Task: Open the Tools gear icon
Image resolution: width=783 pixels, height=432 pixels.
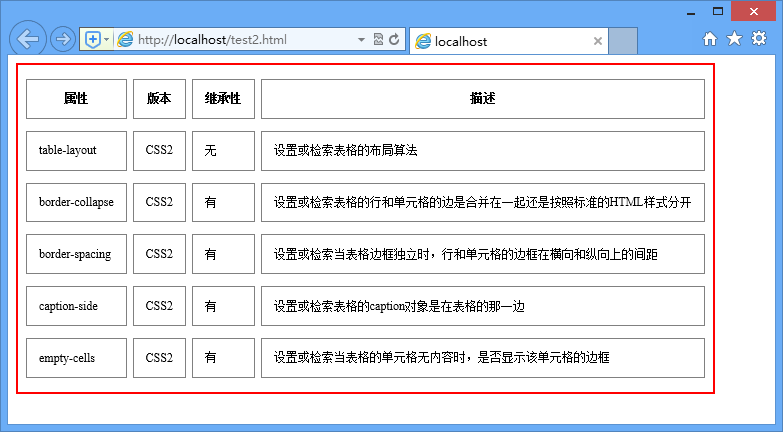Action: [x=759, y=39]
